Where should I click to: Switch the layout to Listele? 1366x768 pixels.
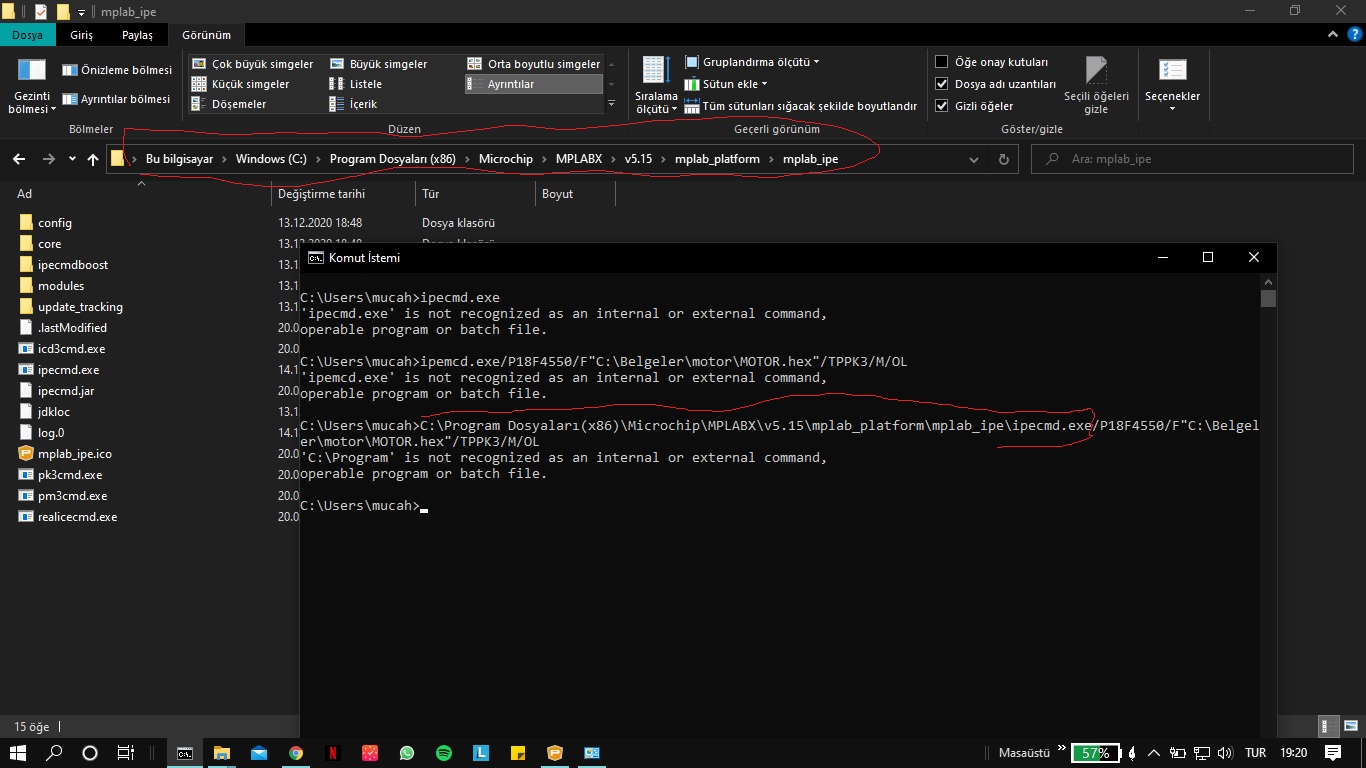coord(356,84)
